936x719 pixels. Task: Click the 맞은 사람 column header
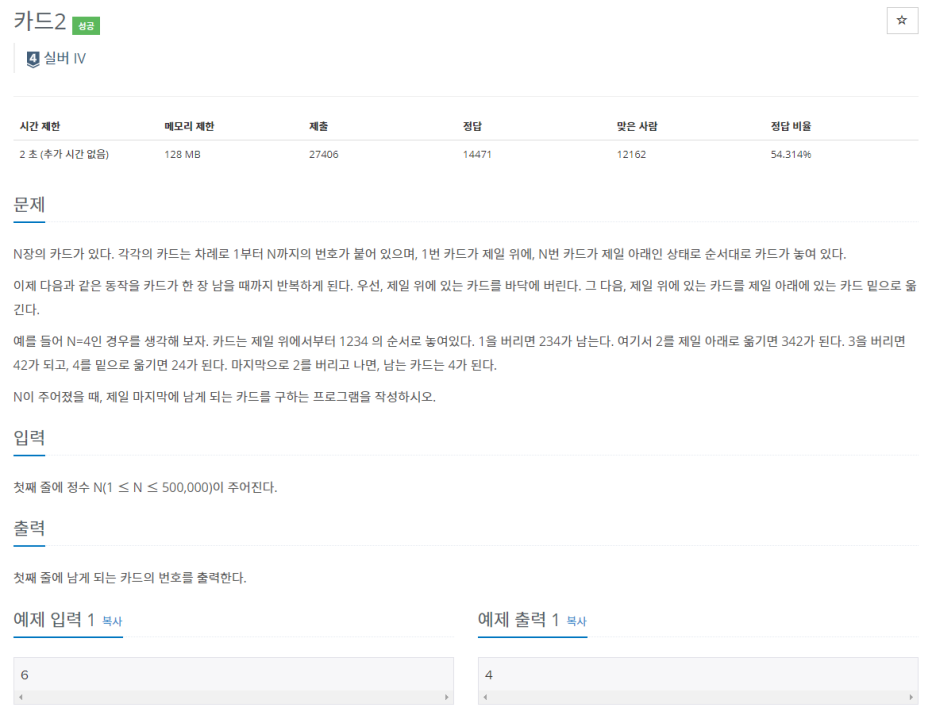637,126
